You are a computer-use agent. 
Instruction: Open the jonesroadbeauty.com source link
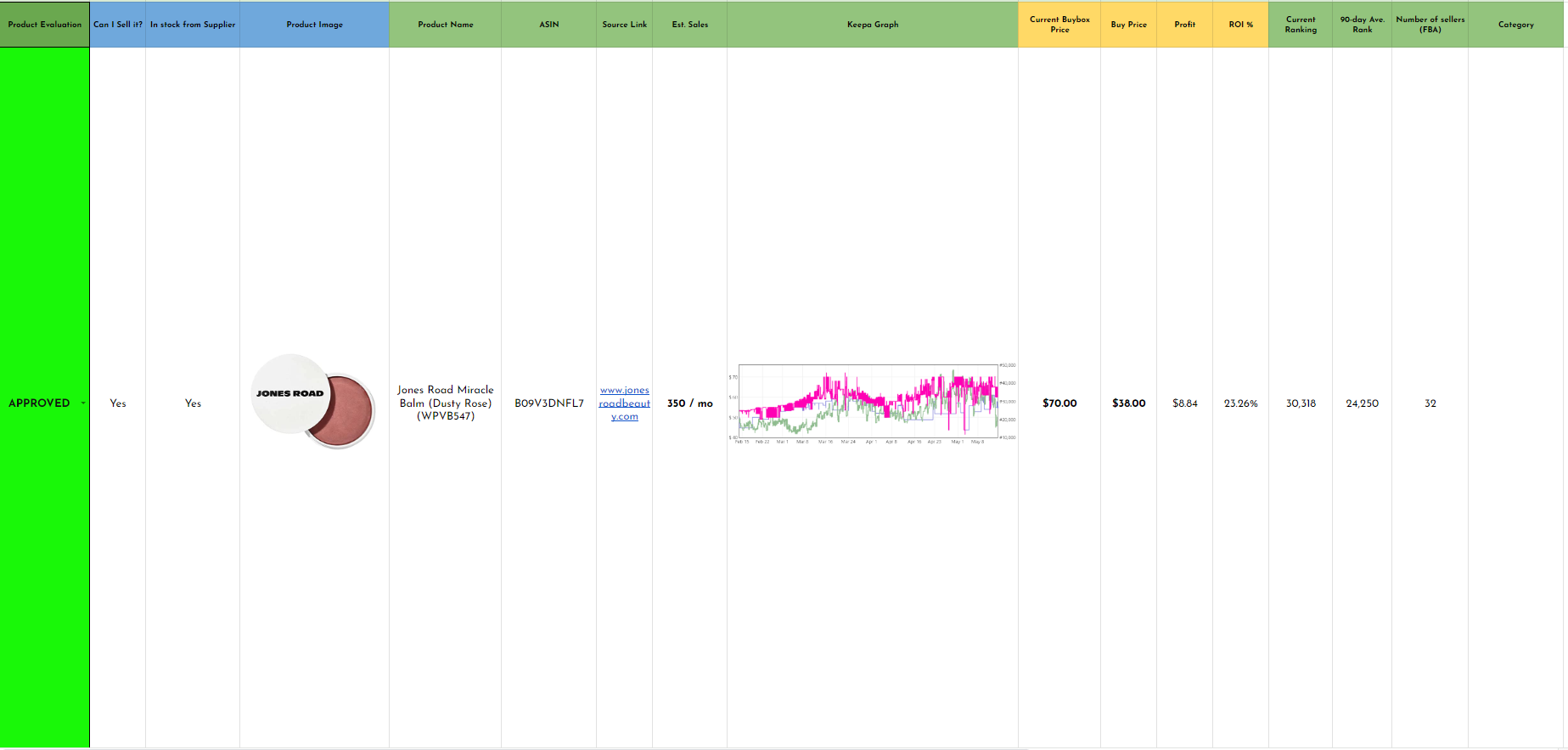pyautogui.click(x=625, y=403)
